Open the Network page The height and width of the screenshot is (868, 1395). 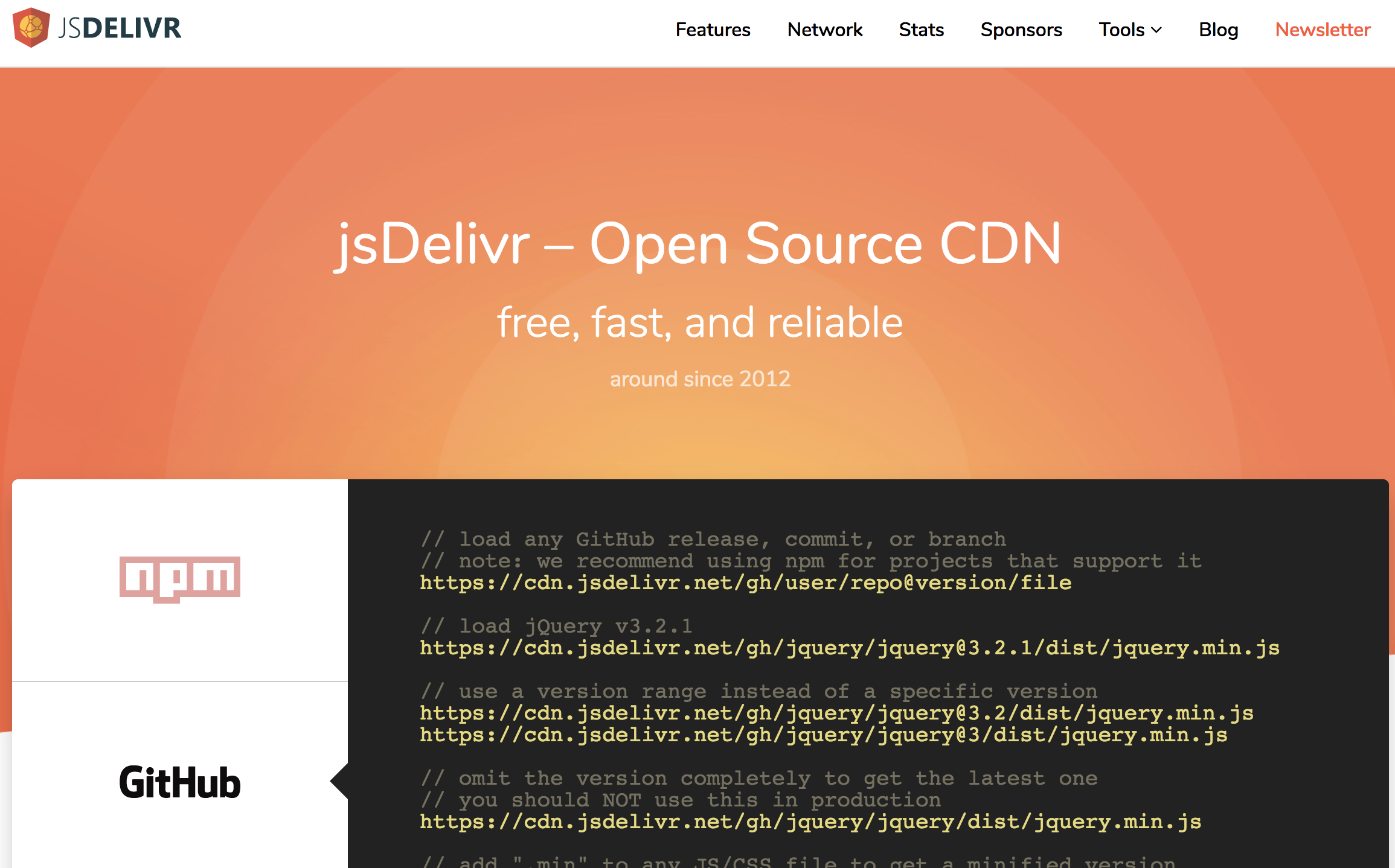[825, 30]
